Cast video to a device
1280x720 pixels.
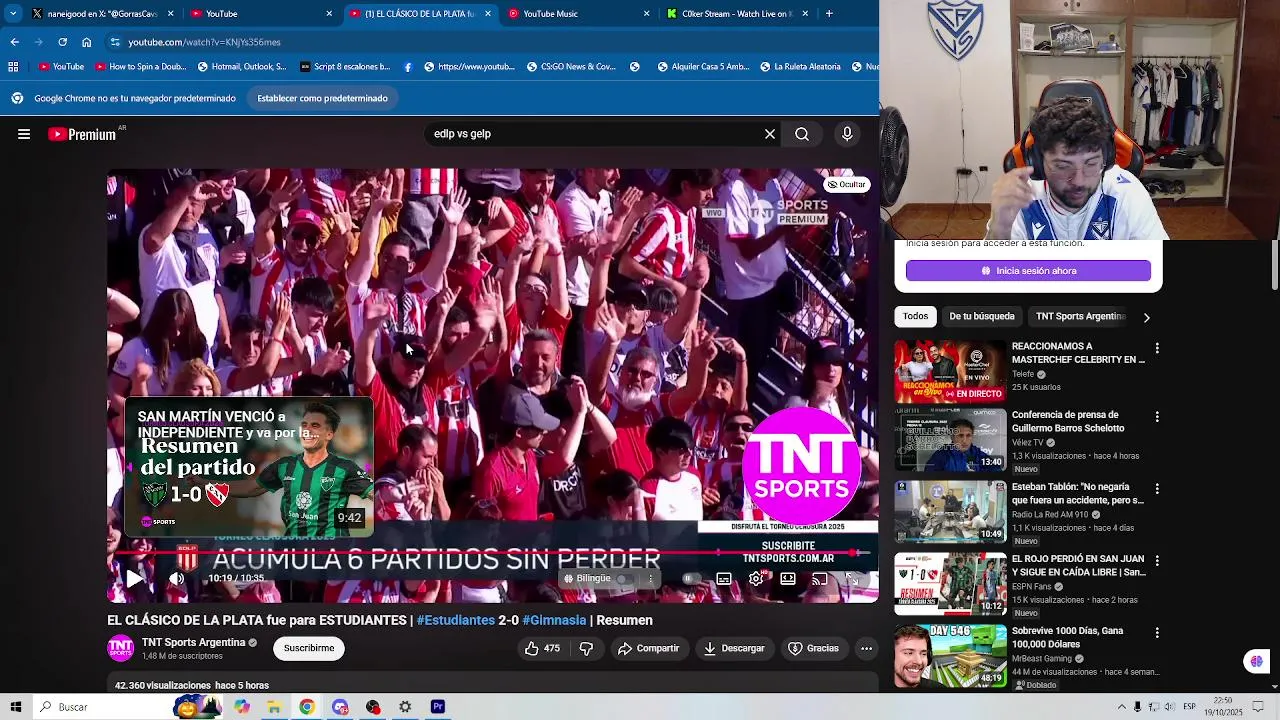point(820,578)
